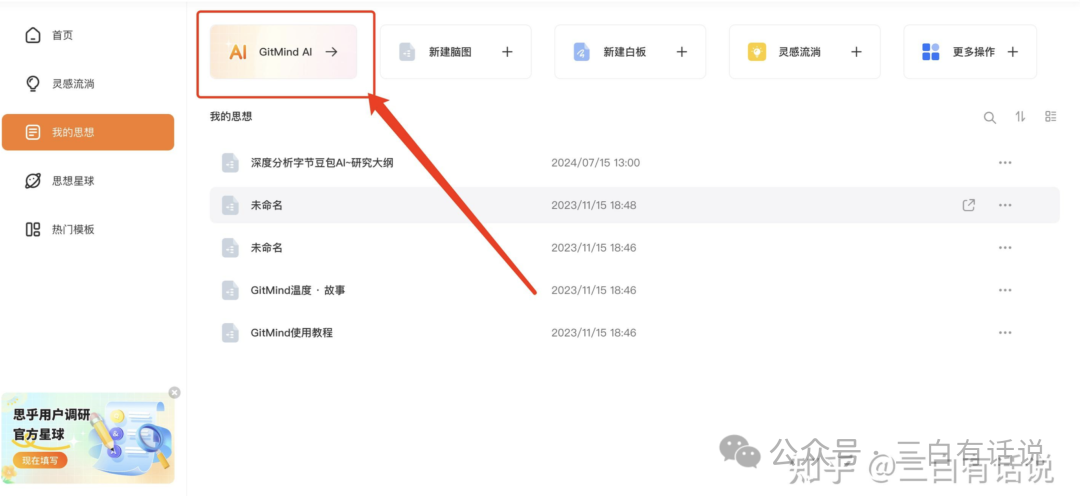
Task: Click 现在填写 on survey banner
Action: tap(40, 460)
